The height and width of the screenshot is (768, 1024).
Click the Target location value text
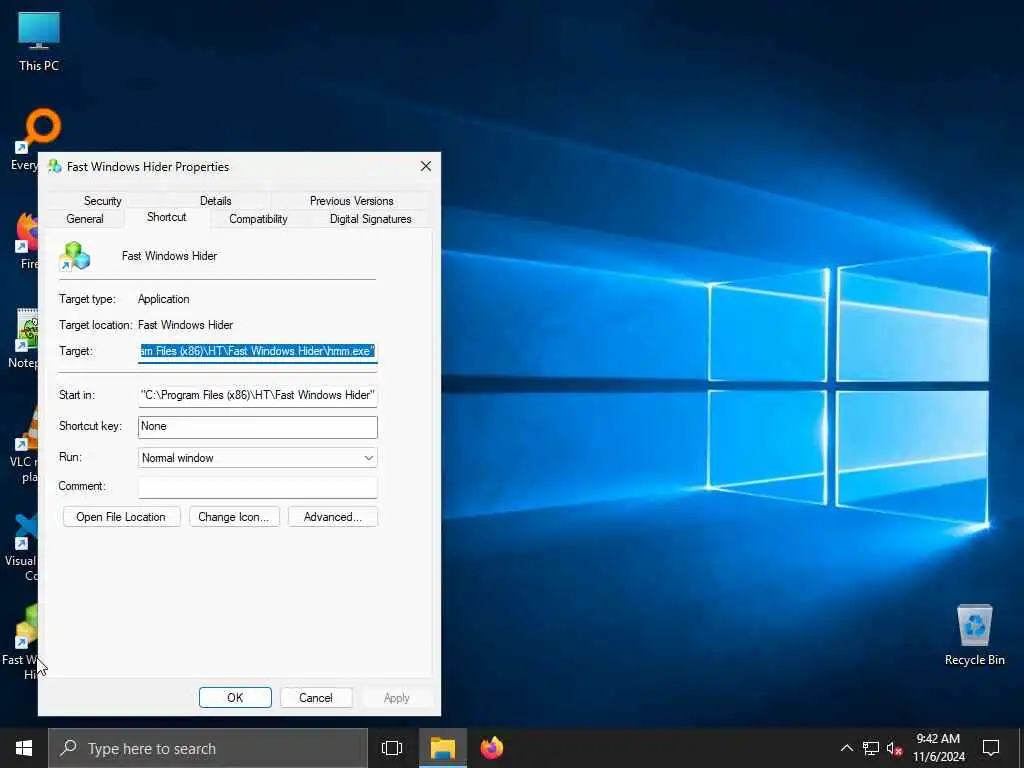point(185,325)
